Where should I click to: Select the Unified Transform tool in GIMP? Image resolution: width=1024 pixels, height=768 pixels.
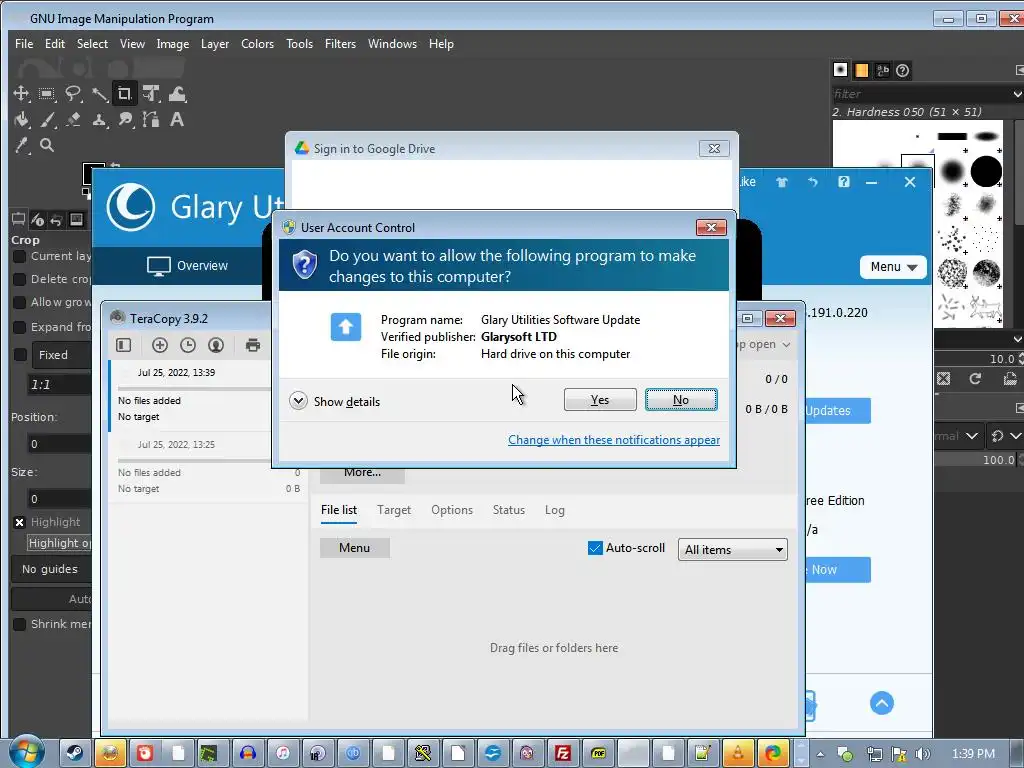point(151,94)
